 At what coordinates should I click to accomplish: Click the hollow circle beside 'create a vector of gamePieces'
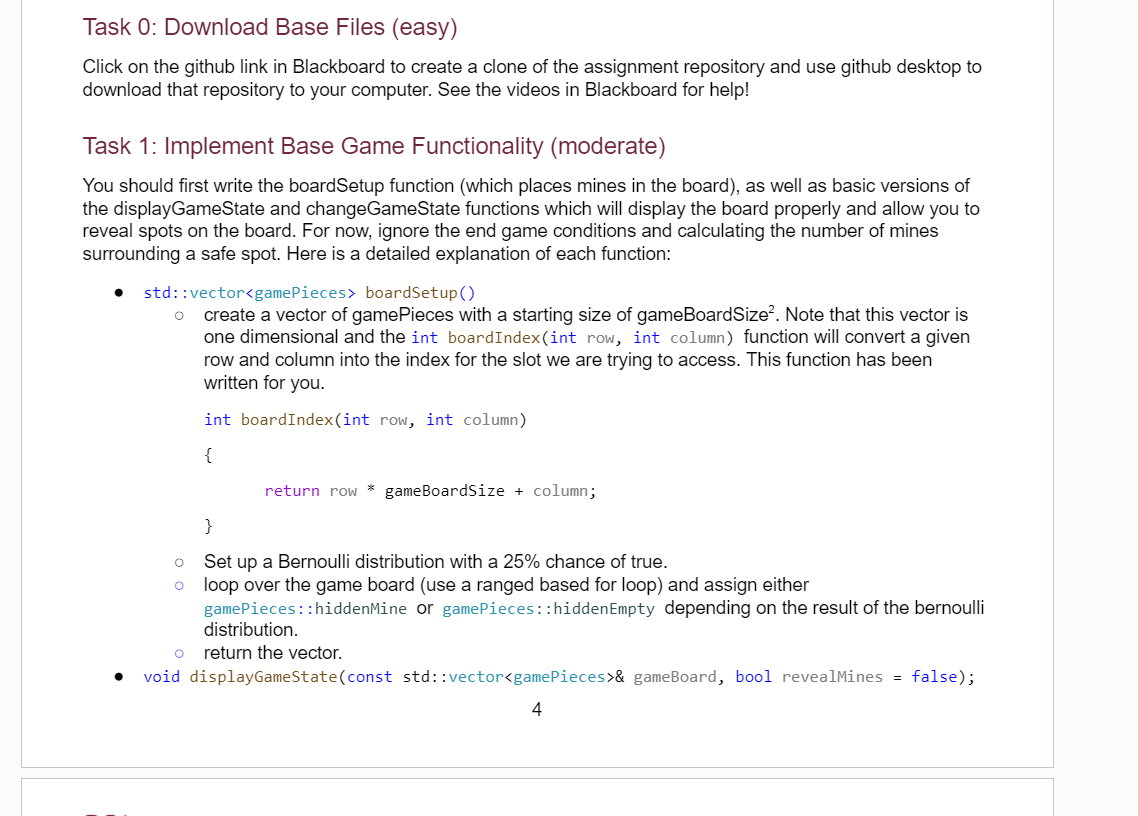coord(179,316)
